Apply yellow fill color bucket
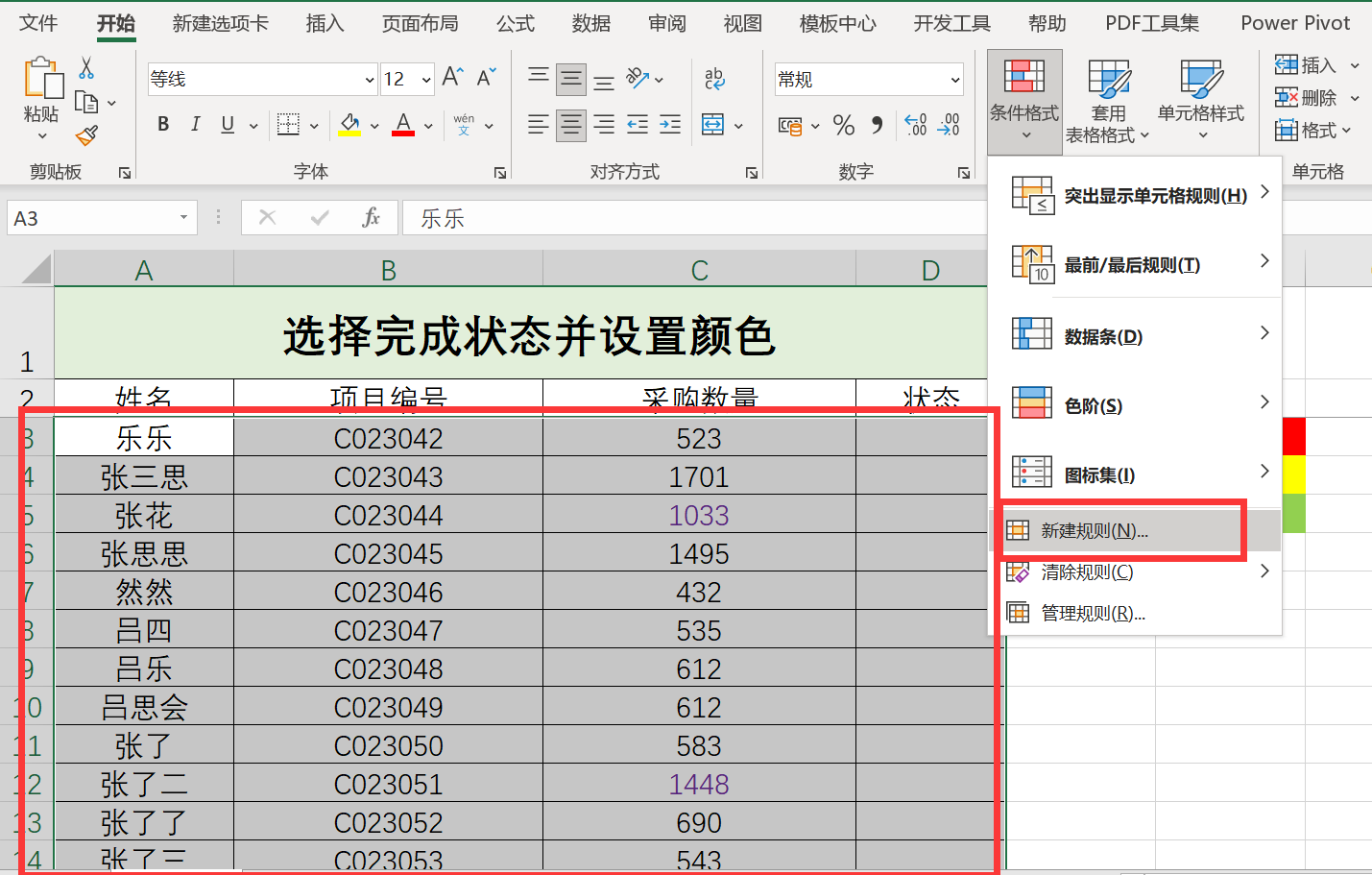The height and width of the screenshot is (875, 1372). pyautogui.click(x=349, y=125)
